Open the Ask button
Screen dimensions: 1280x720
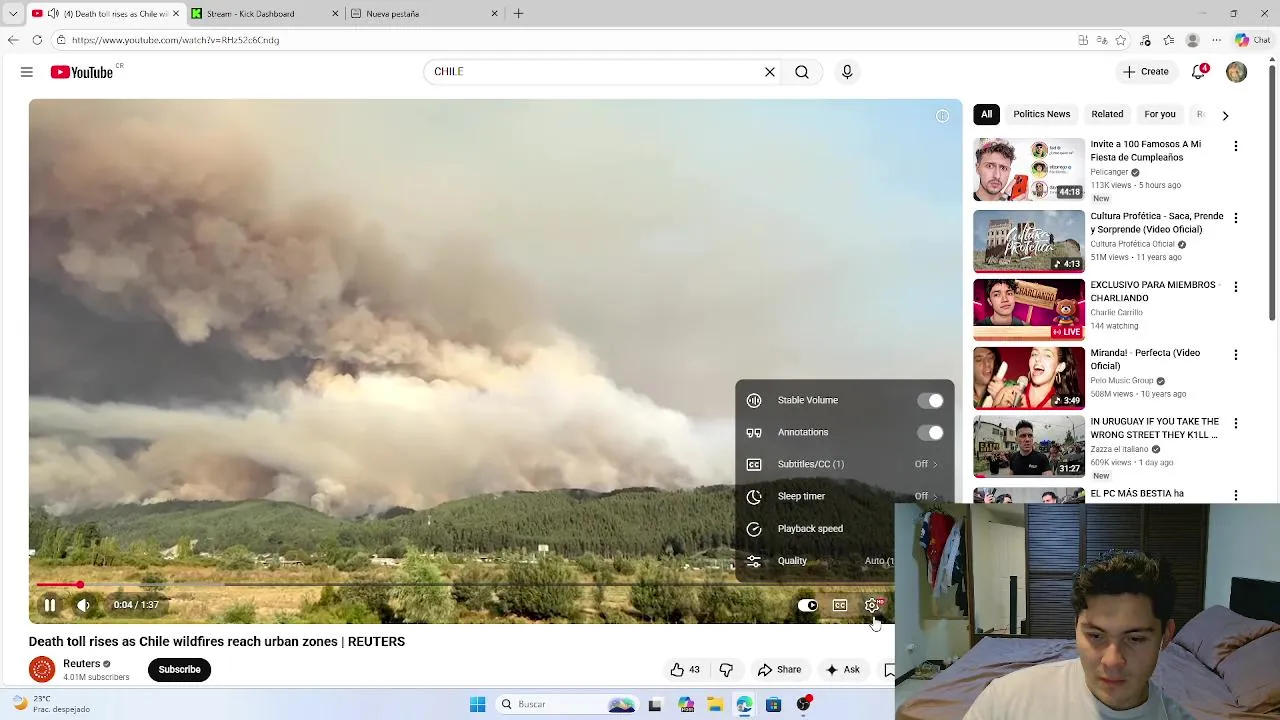click(x=842, y=670)
